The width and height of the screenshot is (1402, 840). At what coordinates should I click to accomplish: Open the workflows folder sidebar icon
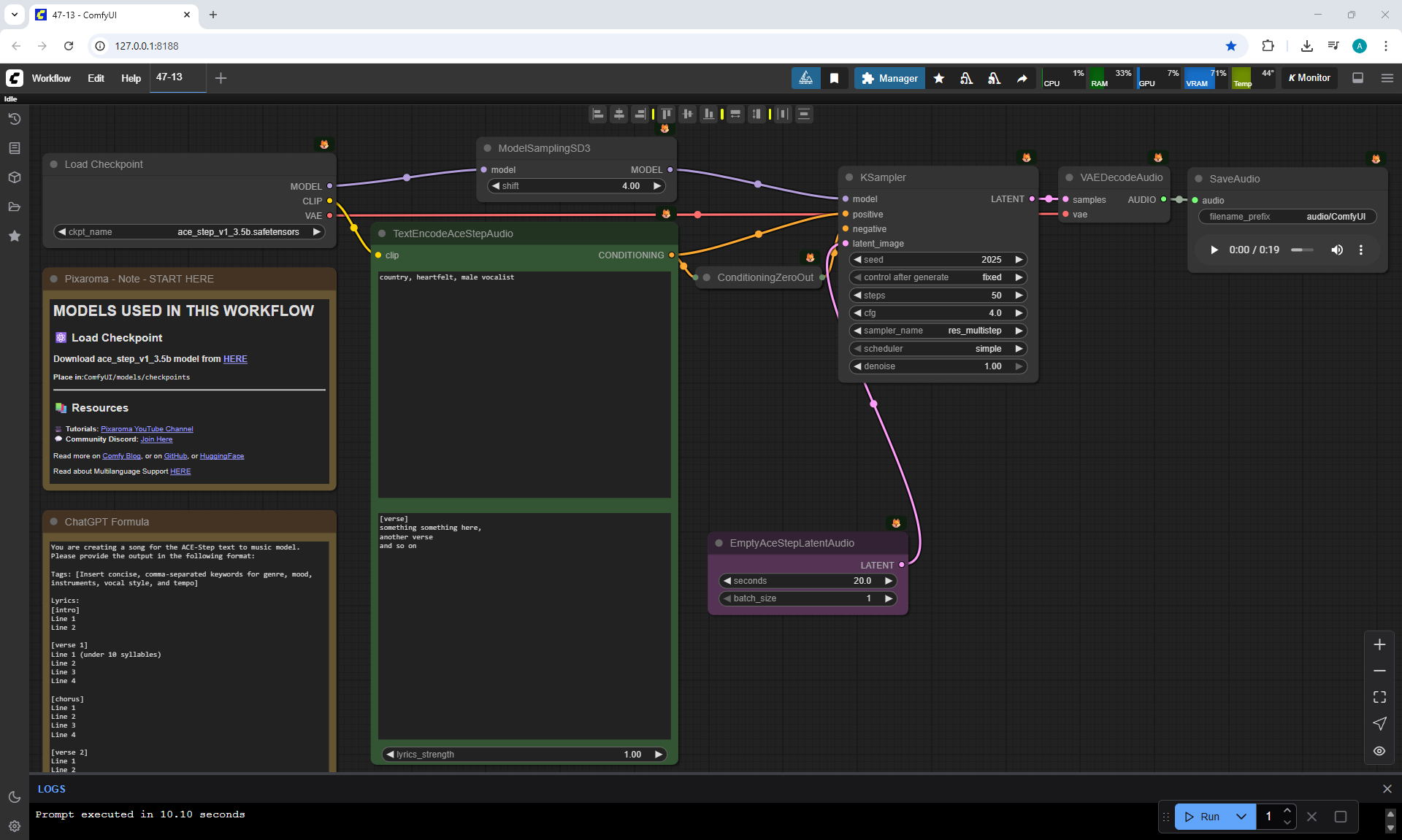pyautogui.click(x=14, y=207)
